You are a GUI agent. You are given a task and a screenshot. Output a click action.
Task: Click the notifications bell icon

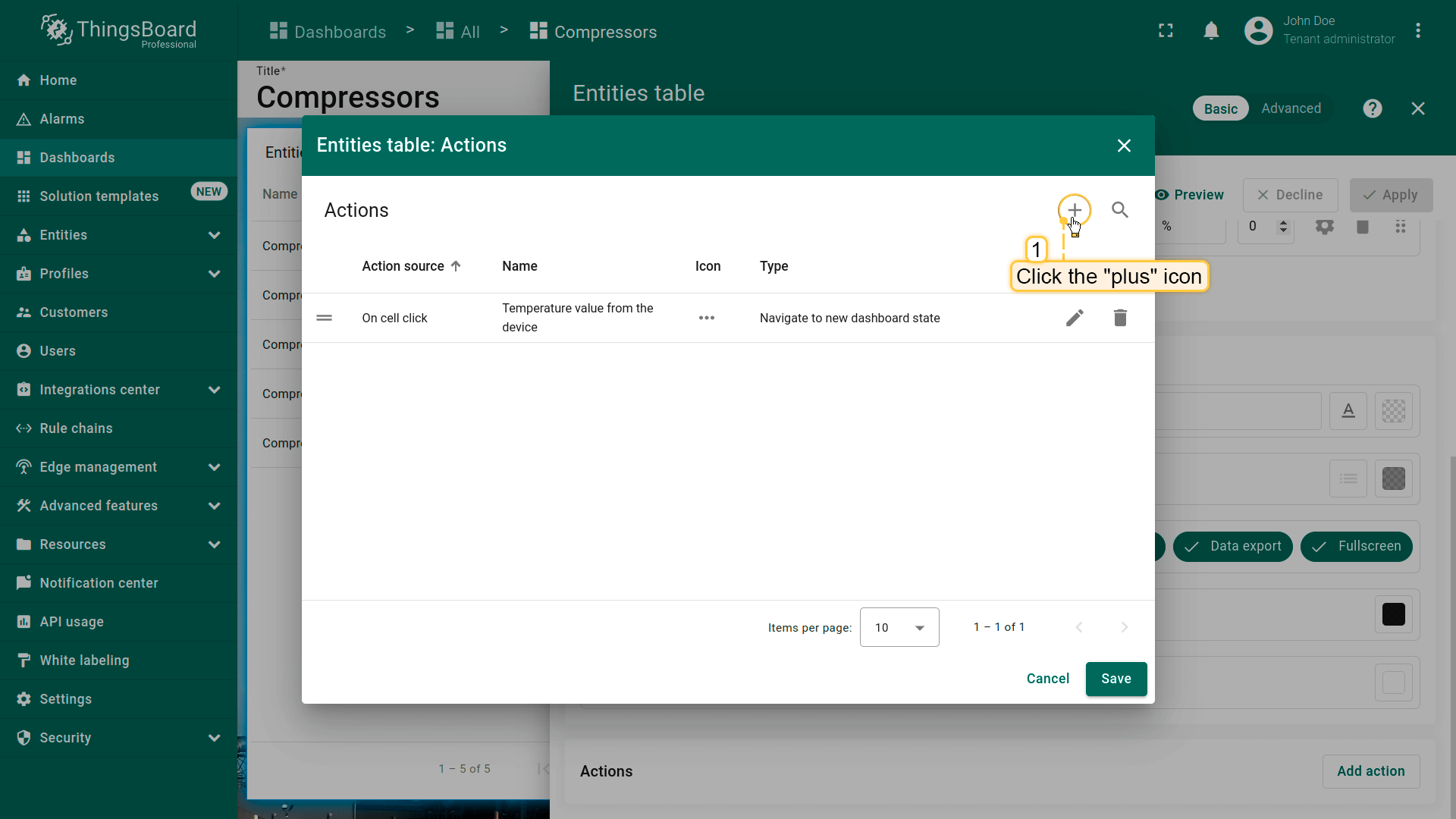click(1211, 31)
